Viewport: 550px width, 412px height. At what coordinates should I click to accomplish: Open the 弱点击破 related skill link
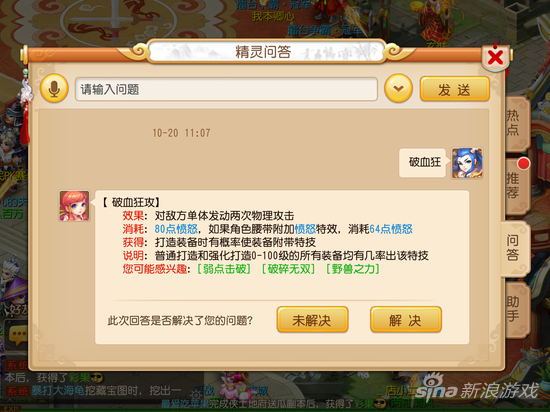click(x=224, y=269)
